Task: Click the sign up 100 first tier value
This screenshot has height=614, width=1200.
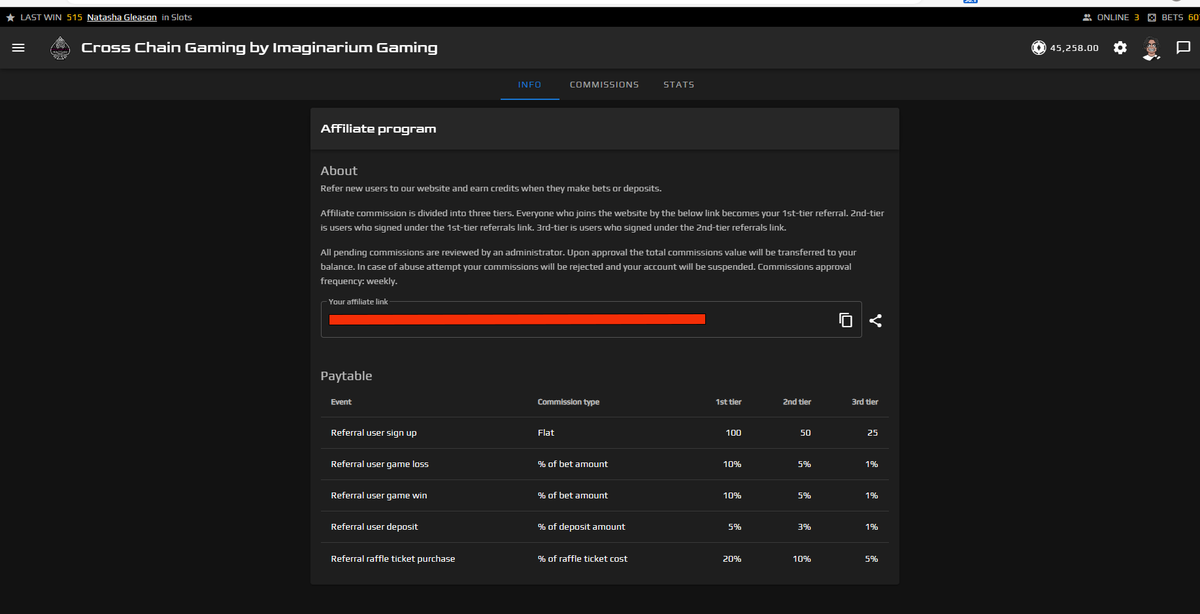Action: [x=733, y=433]
